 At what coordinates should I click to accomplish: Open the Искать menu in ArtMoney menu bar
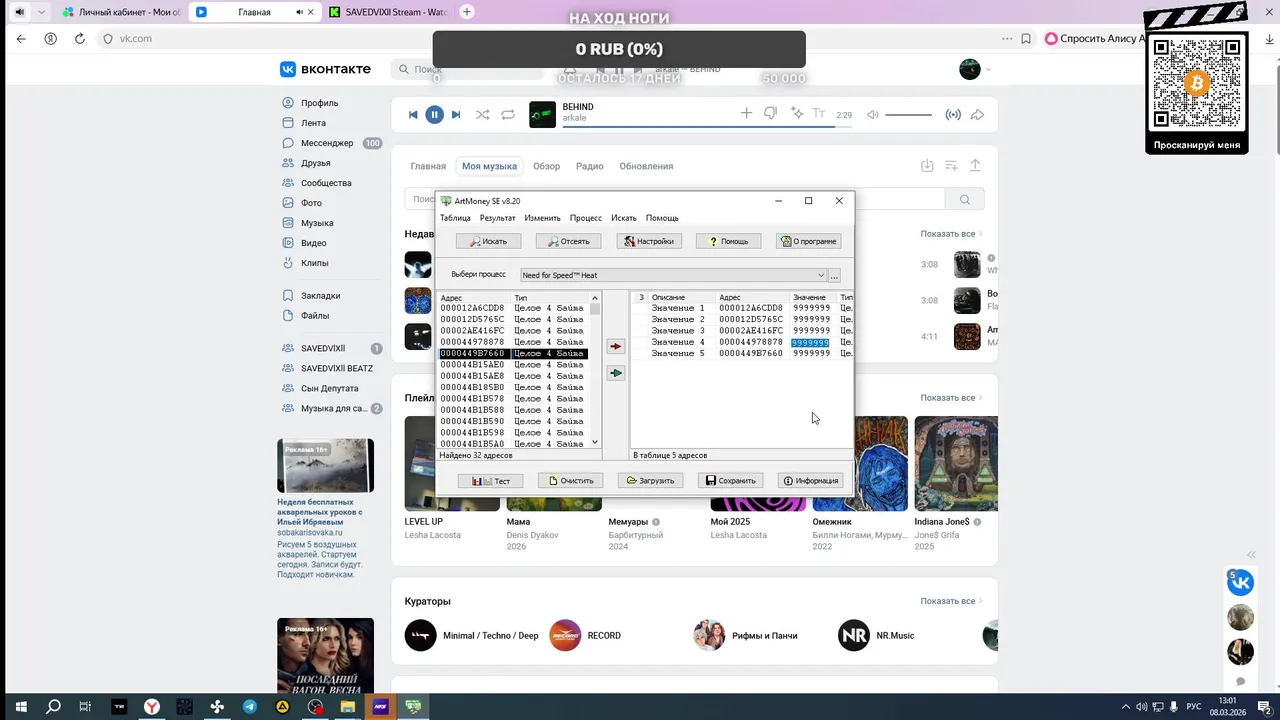coord(624,218)
